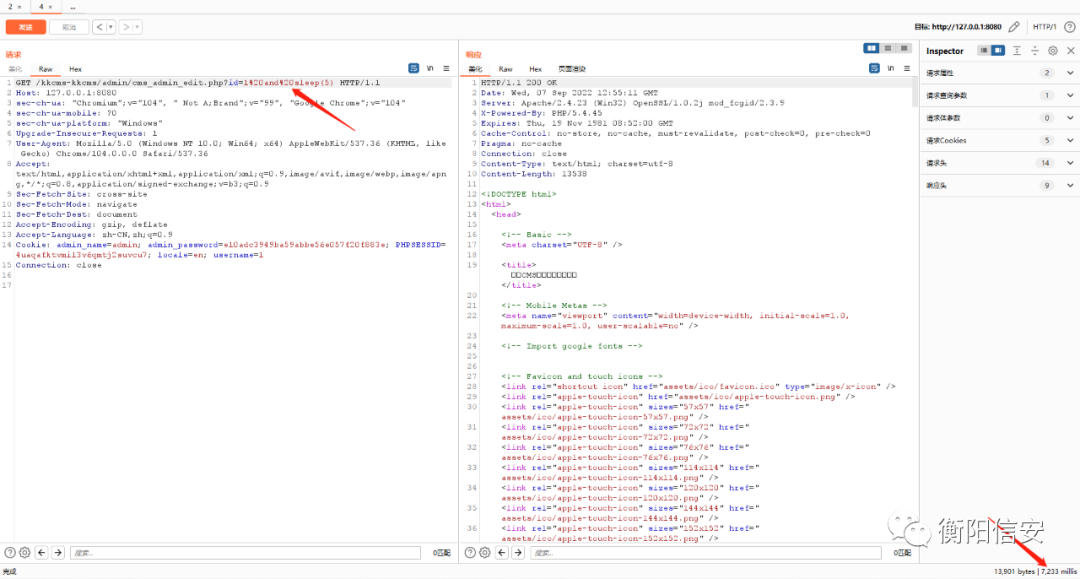Viewport: 1080px width, 579px height.
Task: Click request search next-match arrow
Action: click(x=58, y=552)
